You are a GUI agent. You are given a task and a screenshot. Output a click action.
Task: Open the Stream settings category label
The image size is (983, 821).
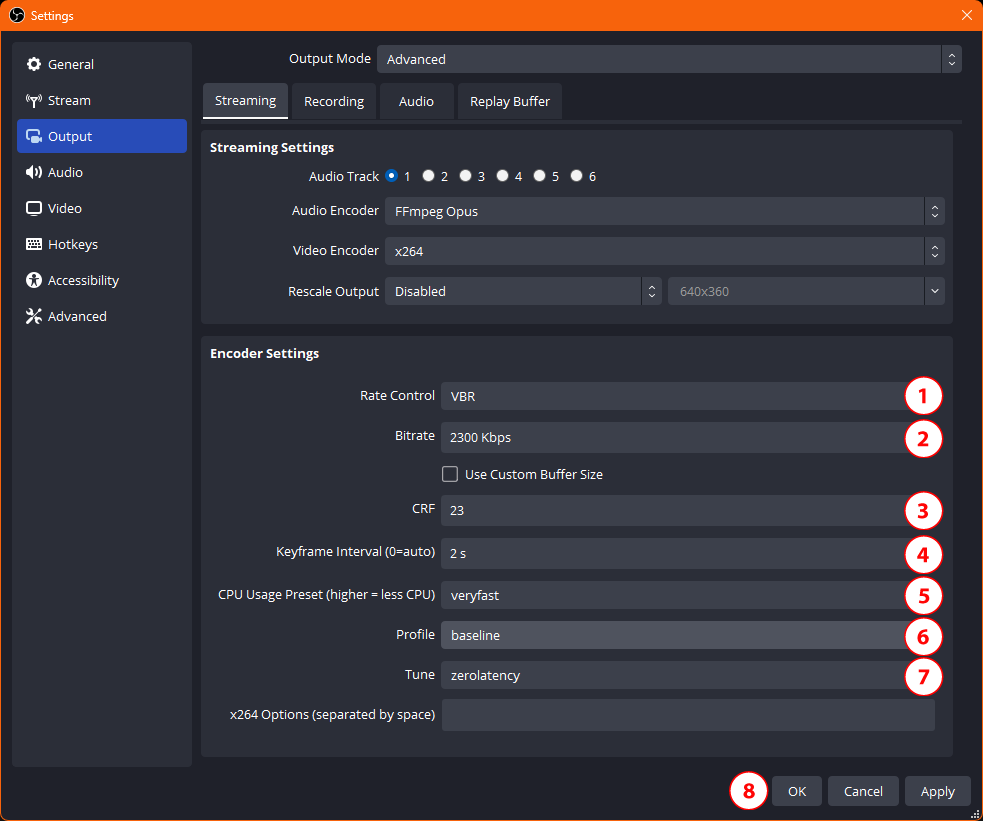70,100
